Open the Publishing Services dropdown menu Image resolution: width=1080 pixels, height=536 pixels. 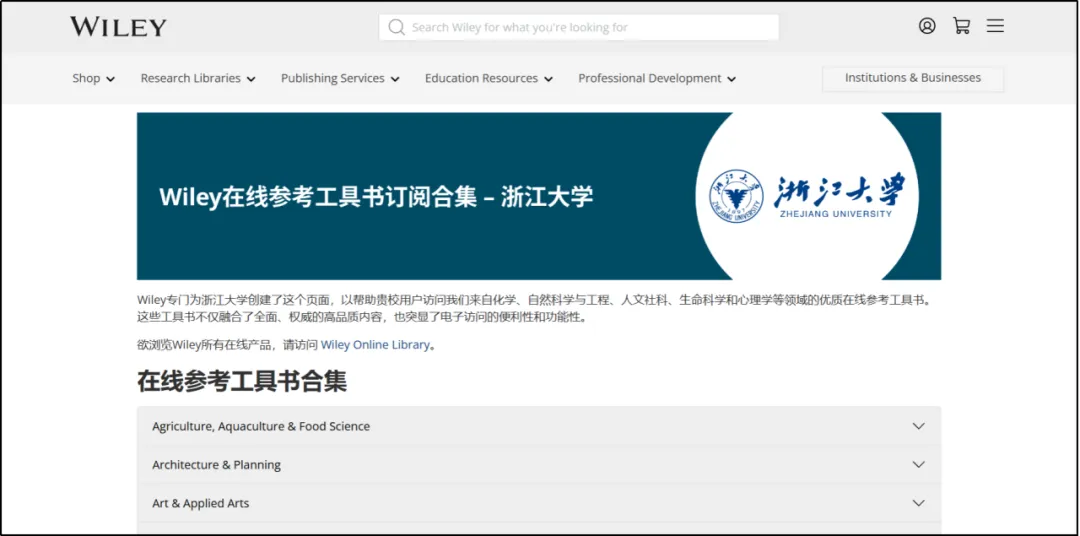pyautogui.click(x=340, y=79)
